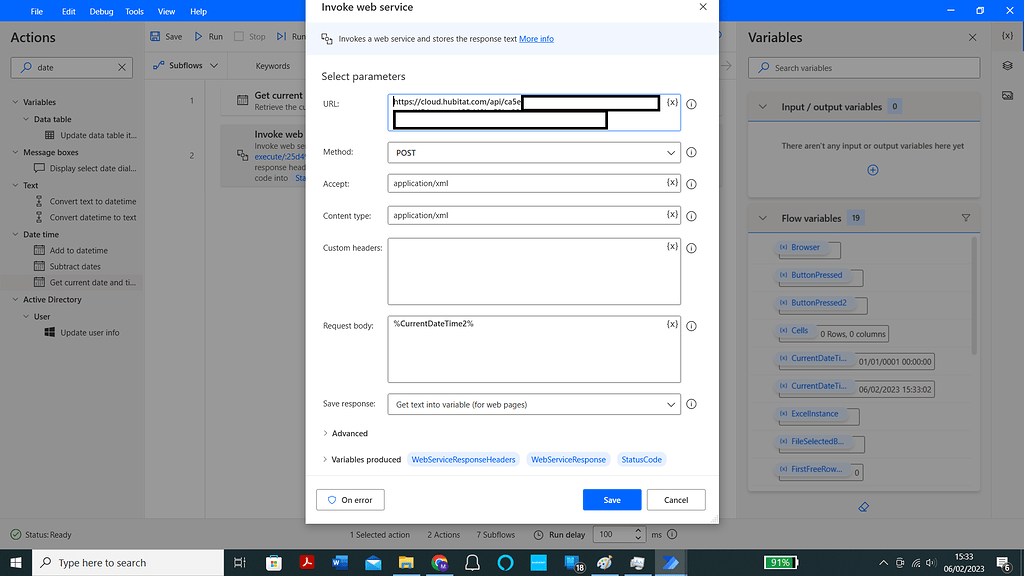Screen dimensions: 1024x576
Task: Open the Method dropdown showing POST
Action: (533, 152)
